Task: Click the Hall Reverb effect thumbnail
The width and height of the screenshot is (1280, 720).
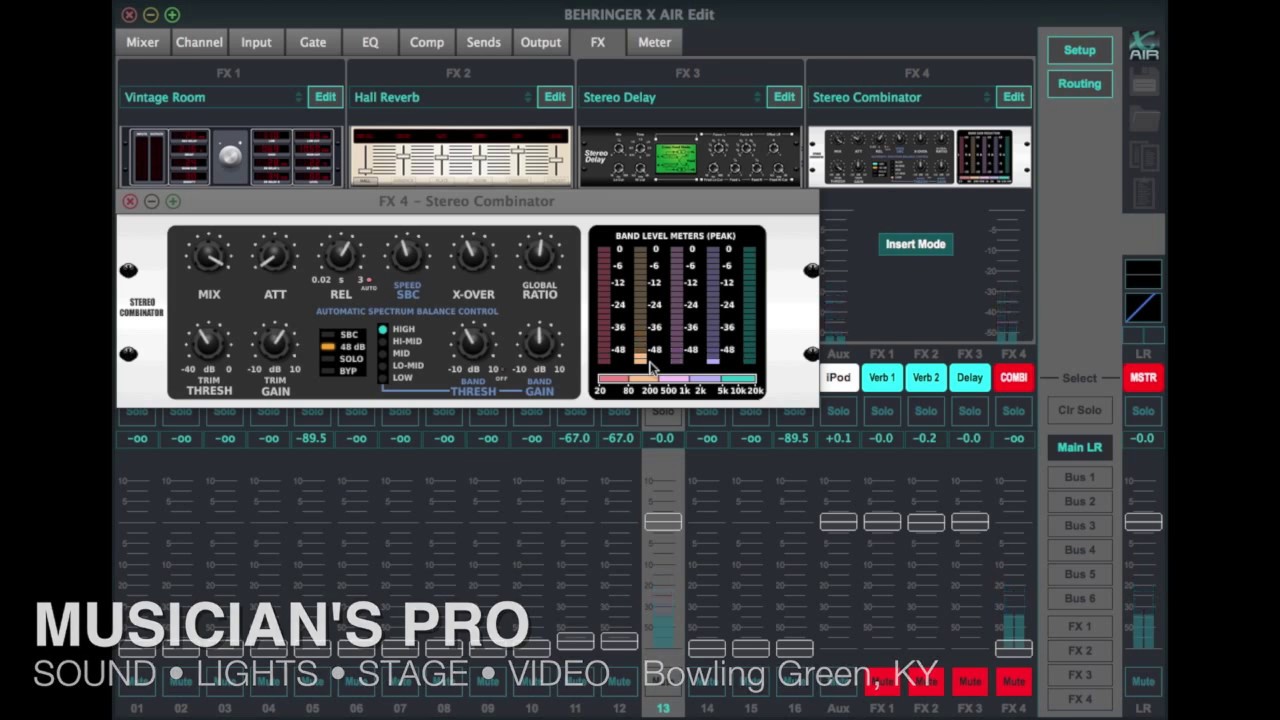Action: point(459,156)
